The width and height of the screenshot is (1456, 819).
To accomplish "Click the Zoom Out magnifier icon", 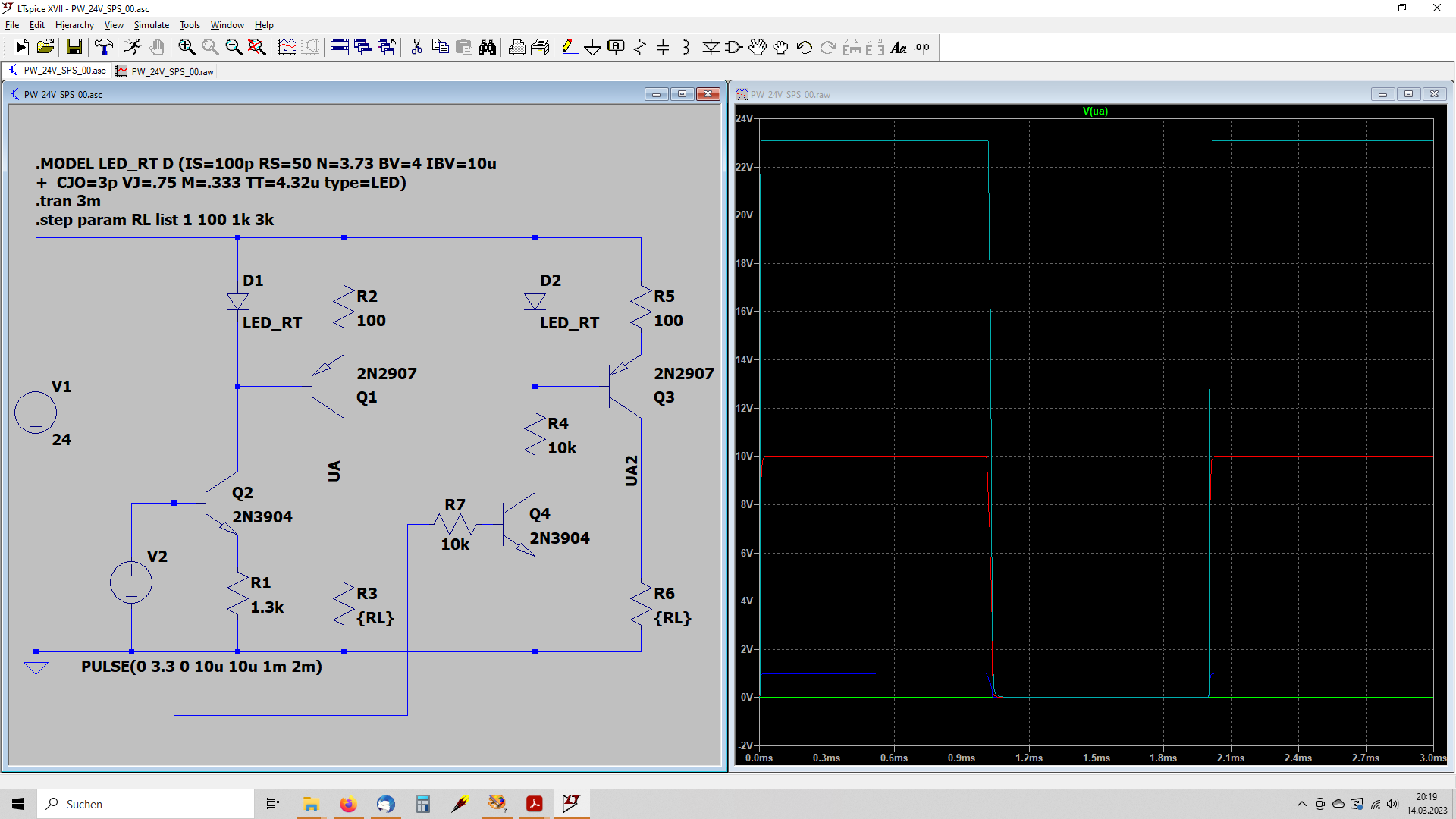I will [x=234, y=47].
